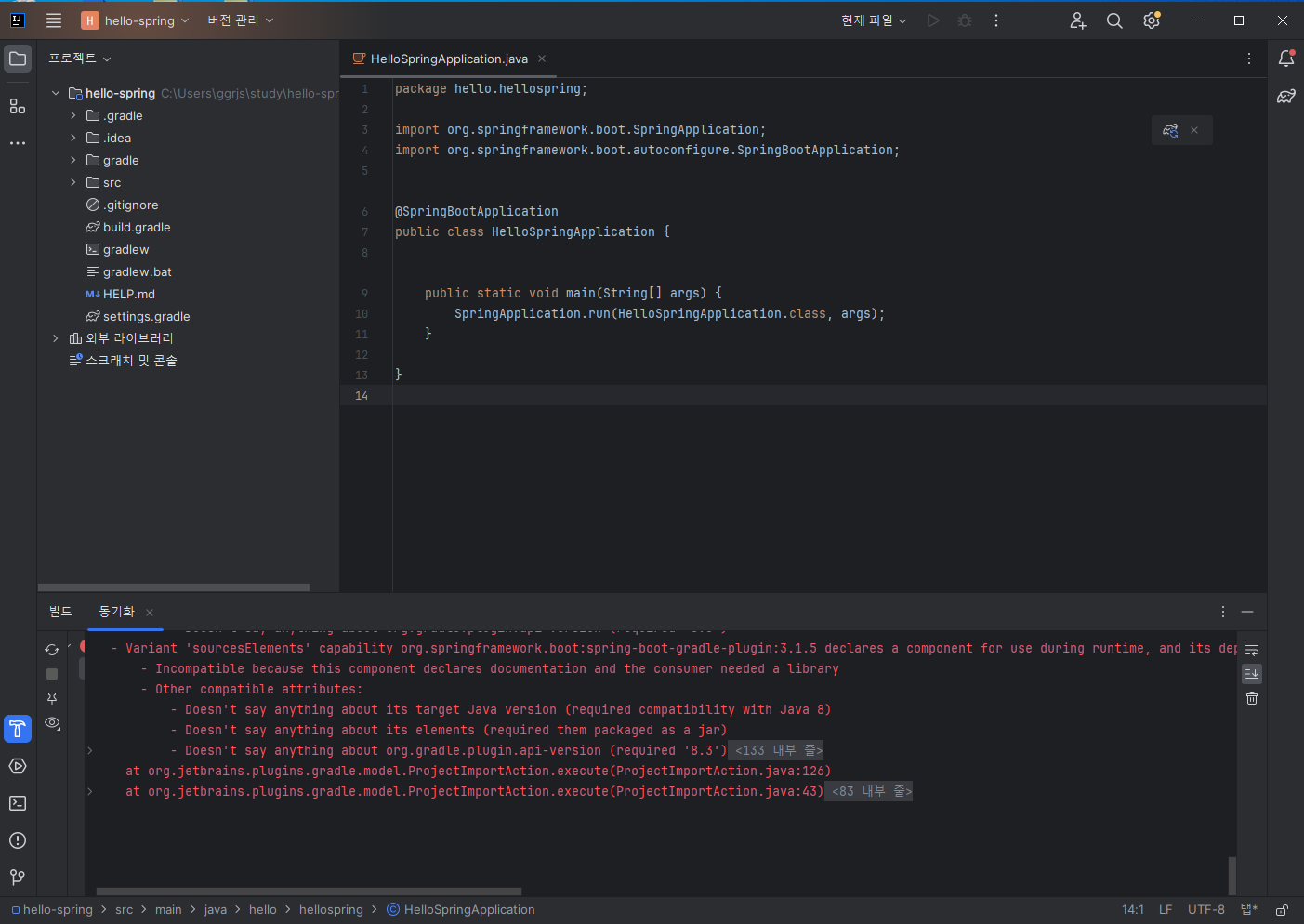Select the 동기화 tab
The height and width of the screenshot is (924, 1304).
[117, 611]
